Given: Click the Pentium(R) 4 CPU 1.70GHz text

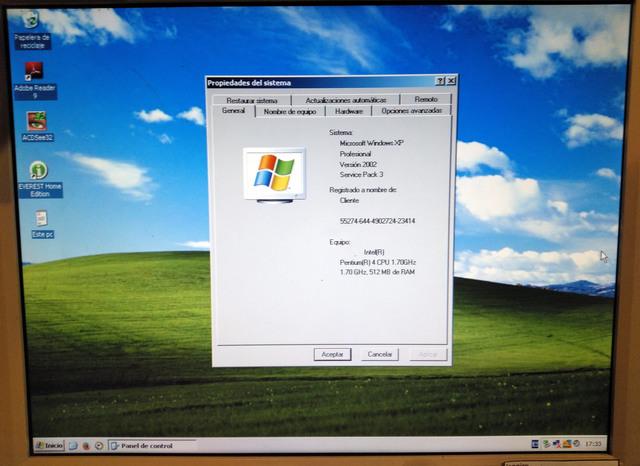Looking at the screenshot, I should 378,262.
